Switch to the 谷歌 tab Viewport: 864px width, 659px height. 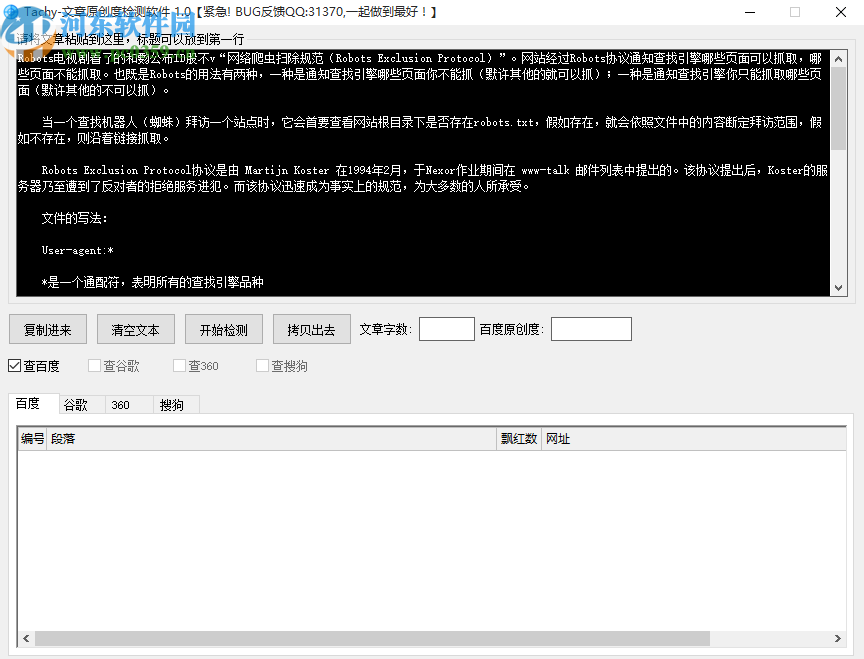[79, 404]
